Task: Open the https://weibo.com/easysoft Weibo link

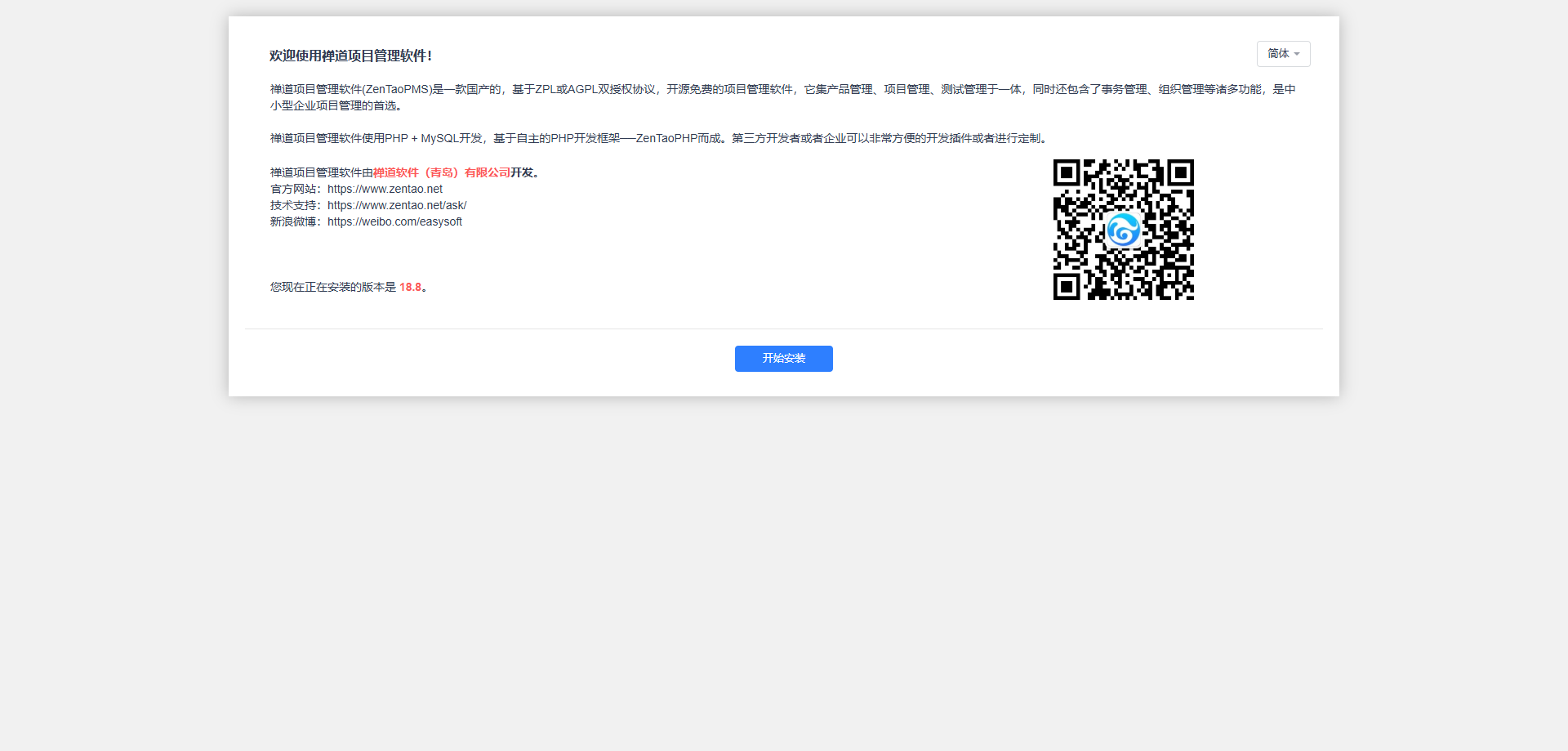Action: [394, 221]
